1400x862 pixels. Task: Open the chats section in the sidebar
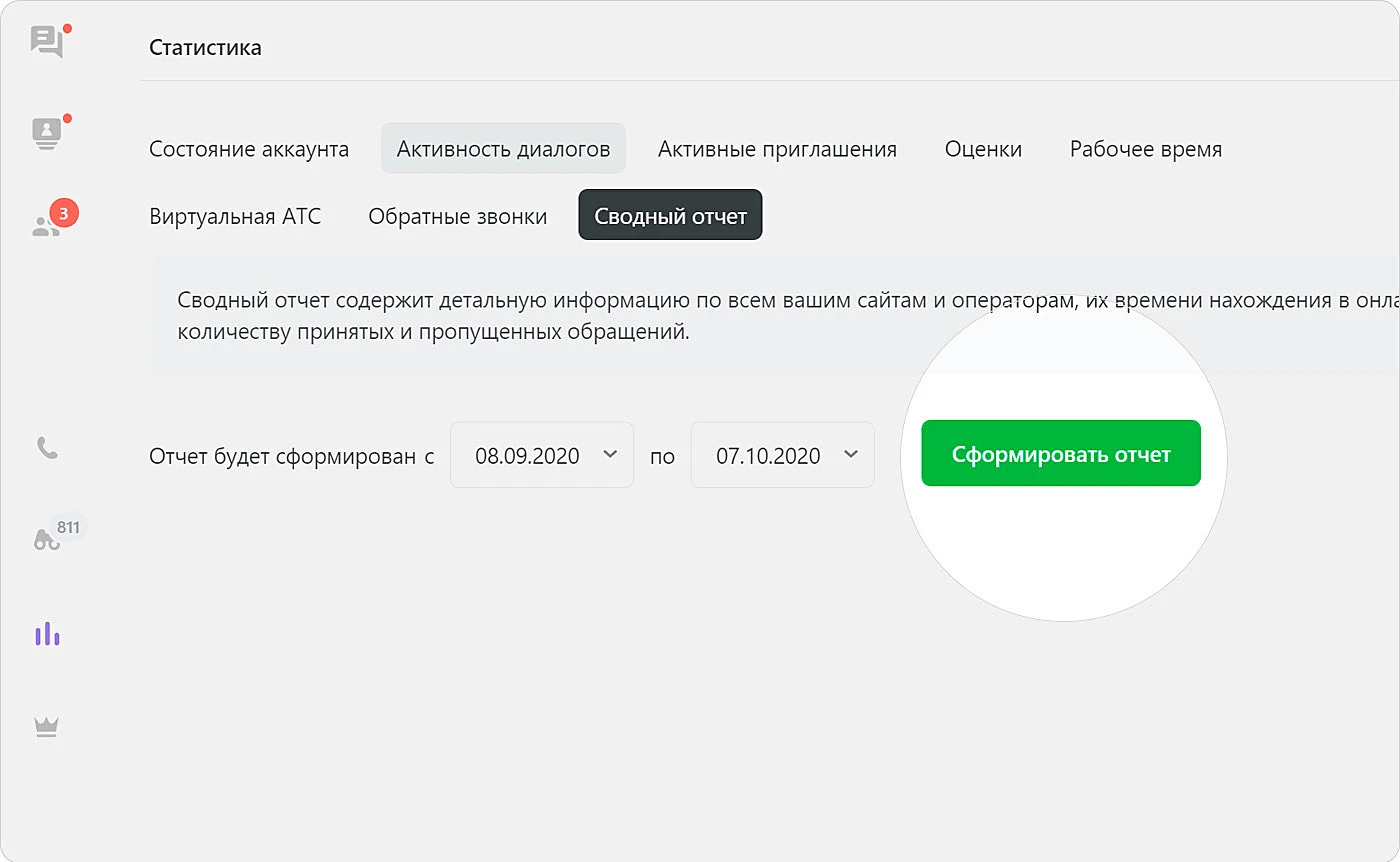[x=45, y=40]
